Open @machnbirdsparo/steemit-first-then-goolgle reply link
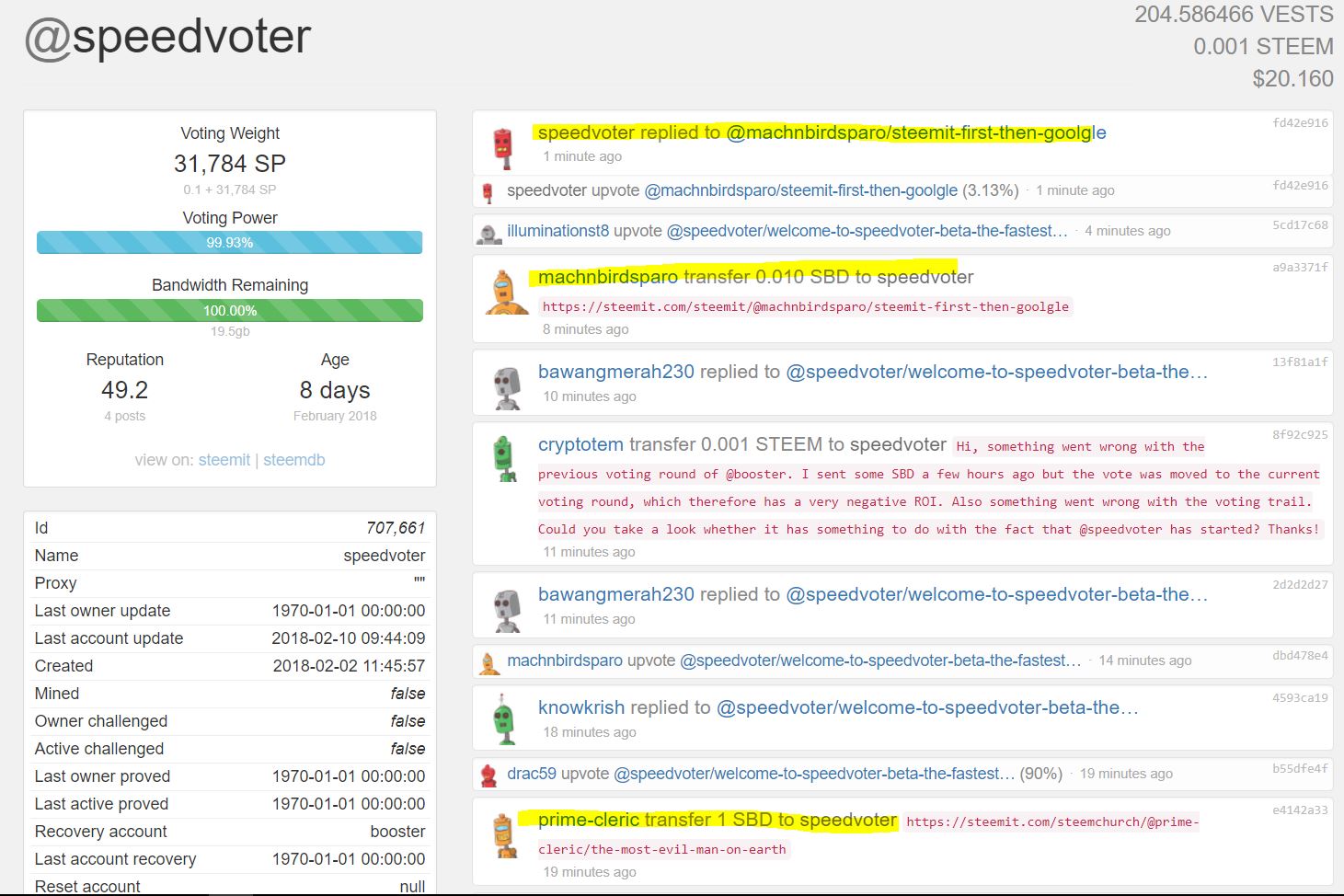 [916, 132]
